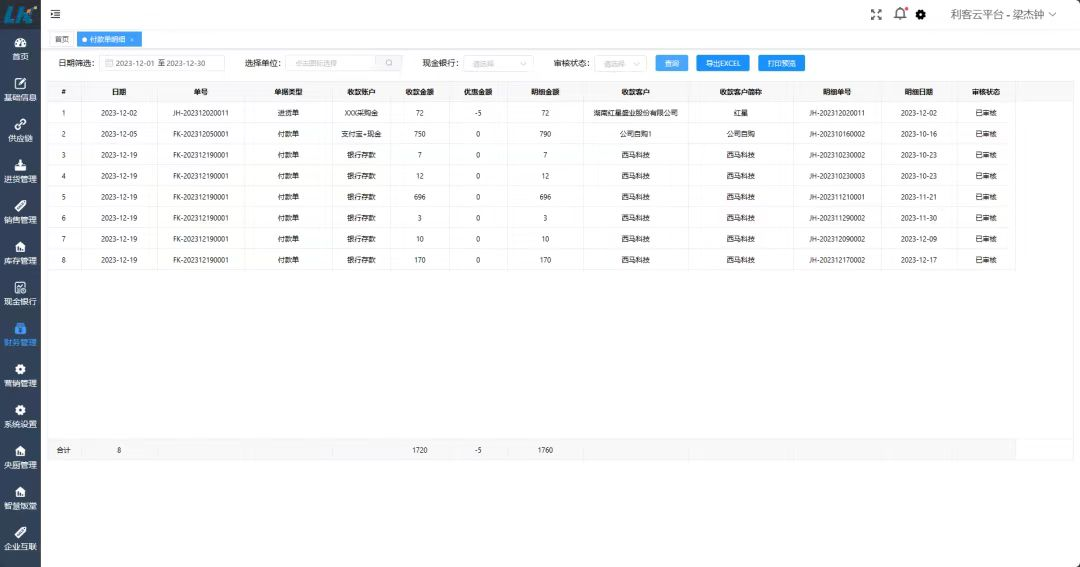Image resolution: width=1080 pixels, height=567 pixels.
Task: Open the 营销管理 sidebar menu
Action: (20, 375)
